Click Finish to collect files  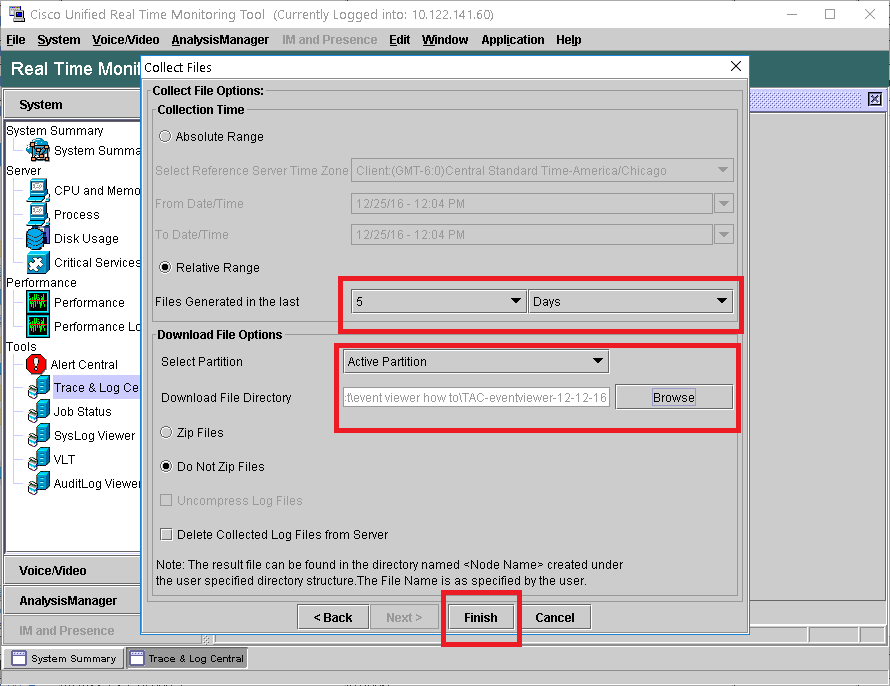click(481, 617)
